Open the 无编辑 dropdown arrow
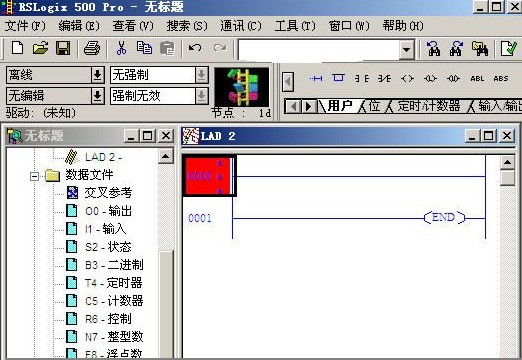The image size is (522, 360). (x=98, y=96)
